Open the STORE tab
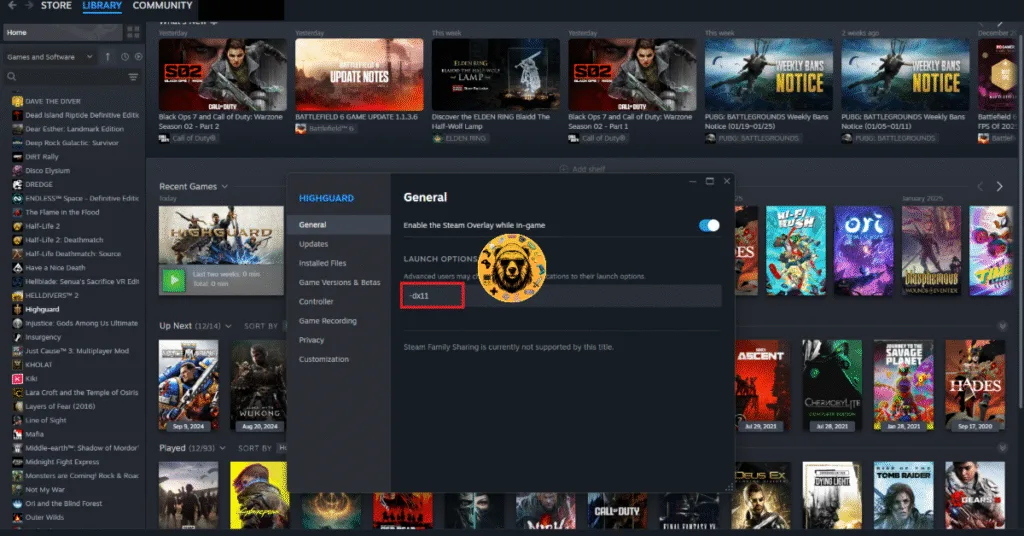The width and height of the screenshot is (1024, 536). pos(56,5)
